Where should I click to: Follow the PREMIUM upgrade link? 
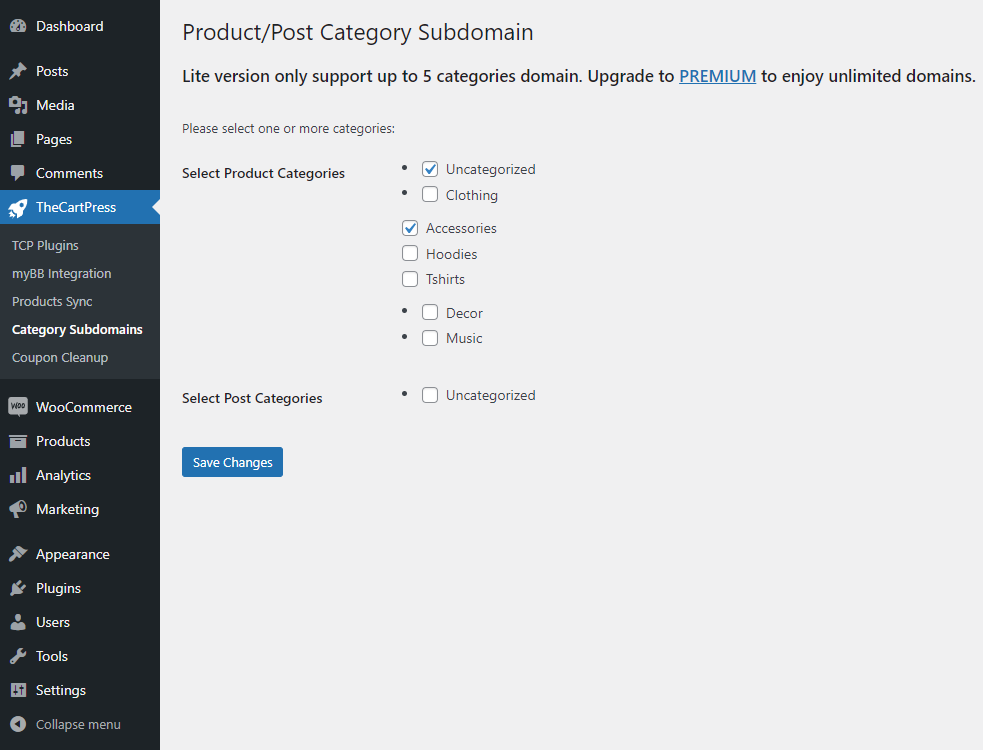[717, 76]
